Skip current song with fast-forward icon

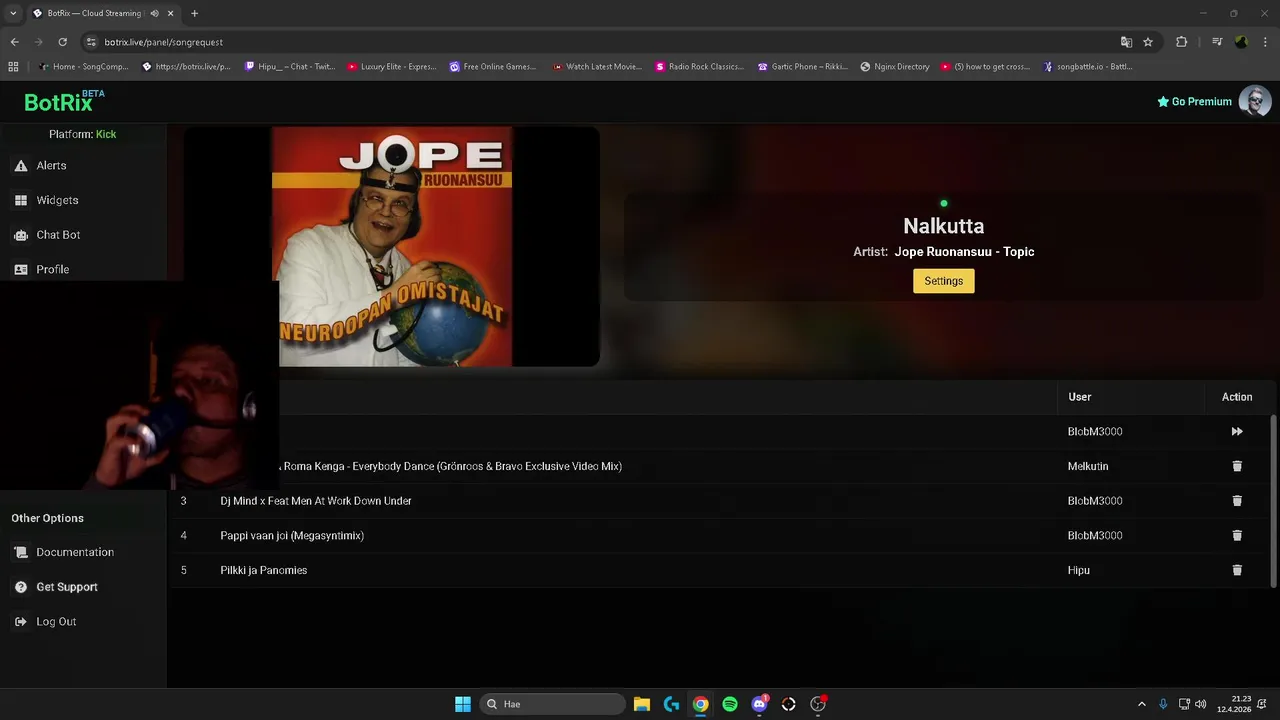(1237, 432)
